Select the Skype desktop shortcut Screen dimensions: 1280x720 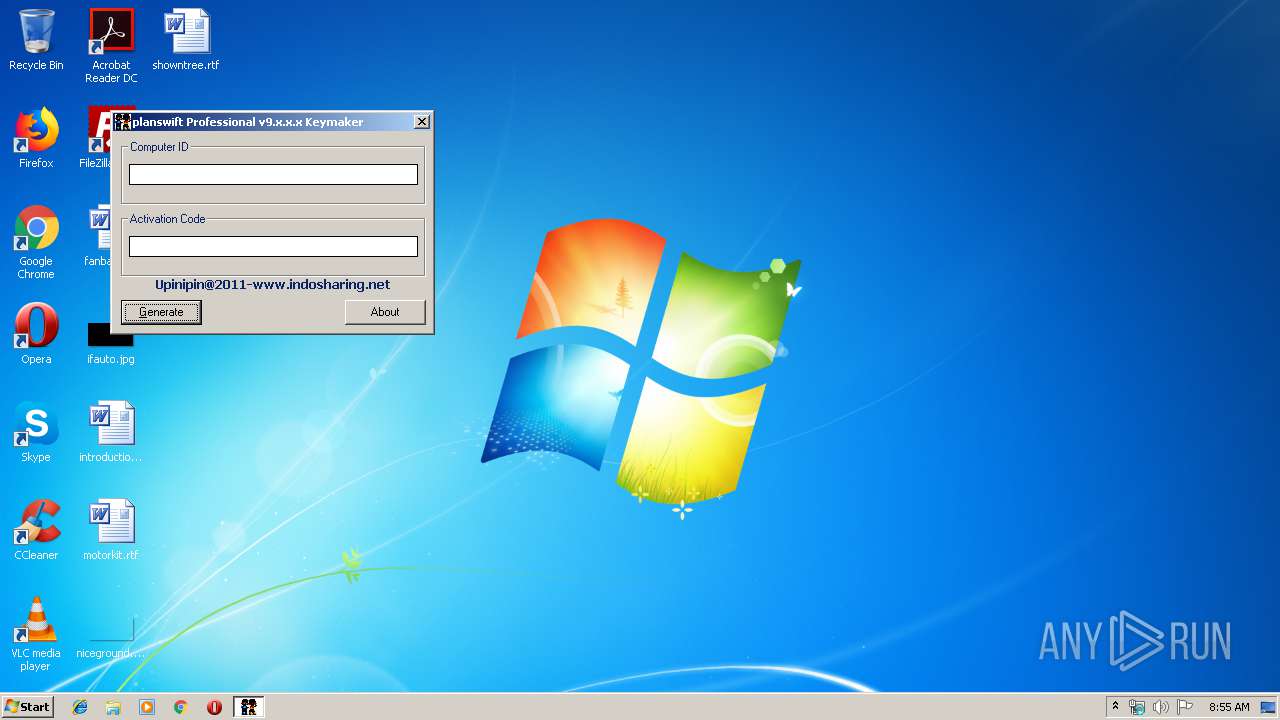click(36, 432)
